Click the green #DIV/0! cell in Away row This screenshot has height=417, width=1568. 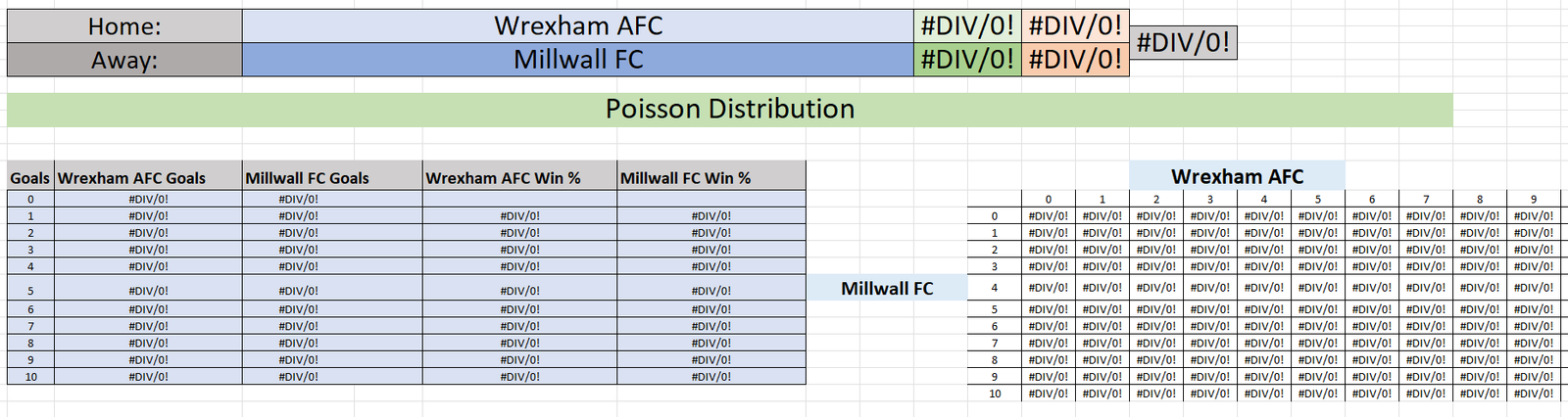point(967,60)
